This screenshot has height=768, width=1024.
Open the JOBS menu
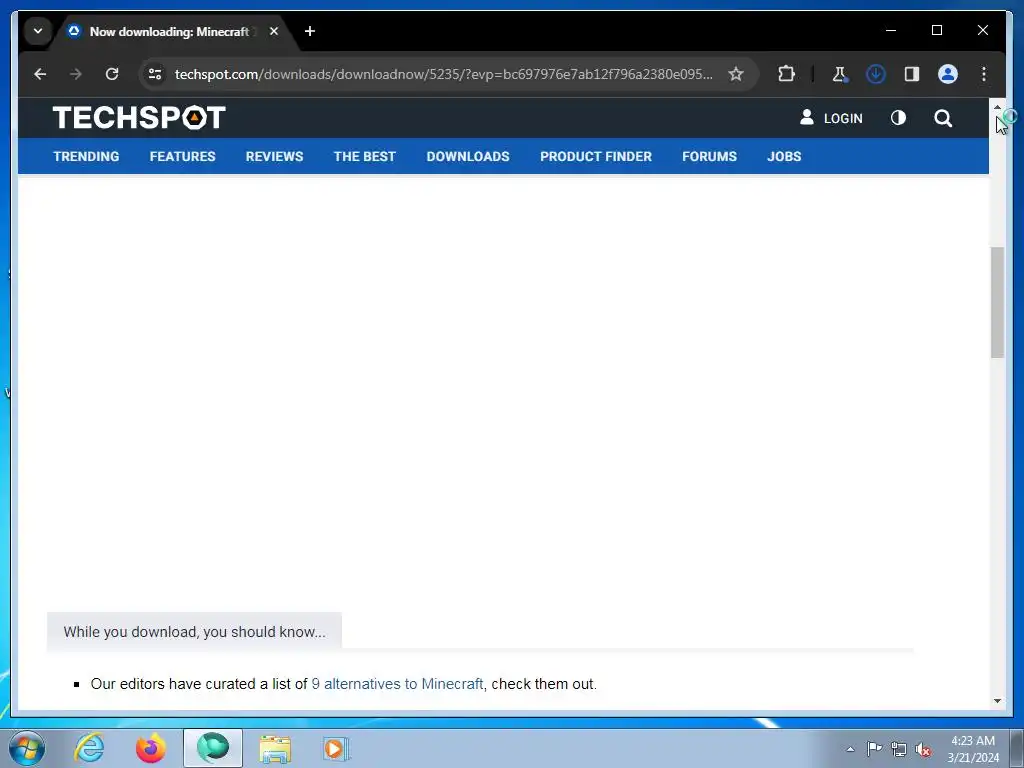(784, 156)
